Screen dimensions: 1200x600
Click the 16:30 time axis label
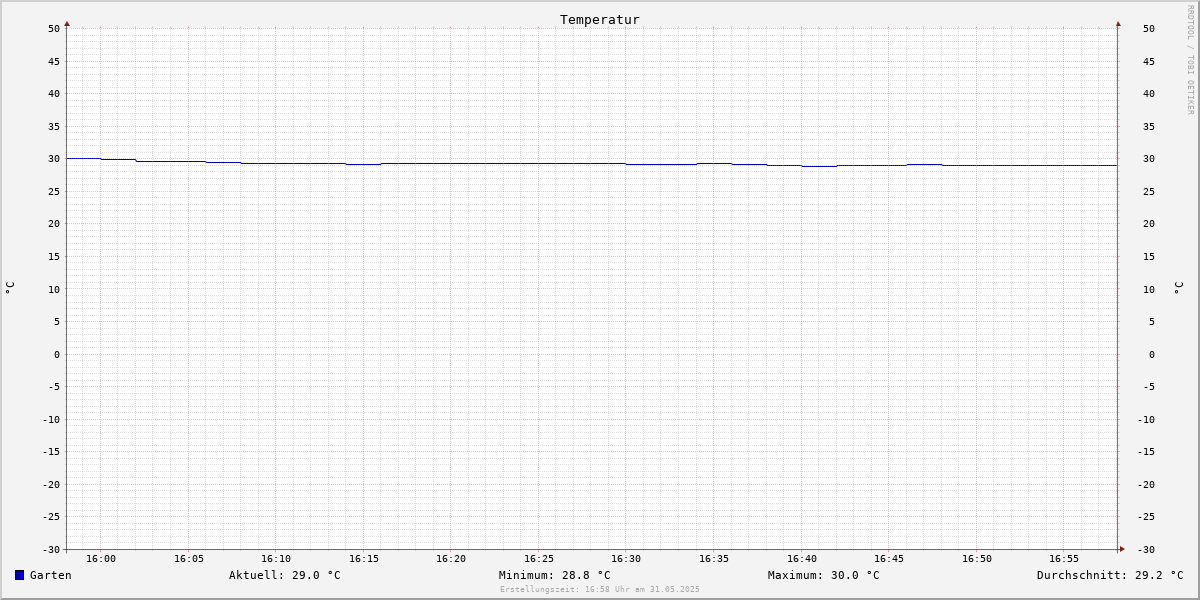tap(626, 559)
